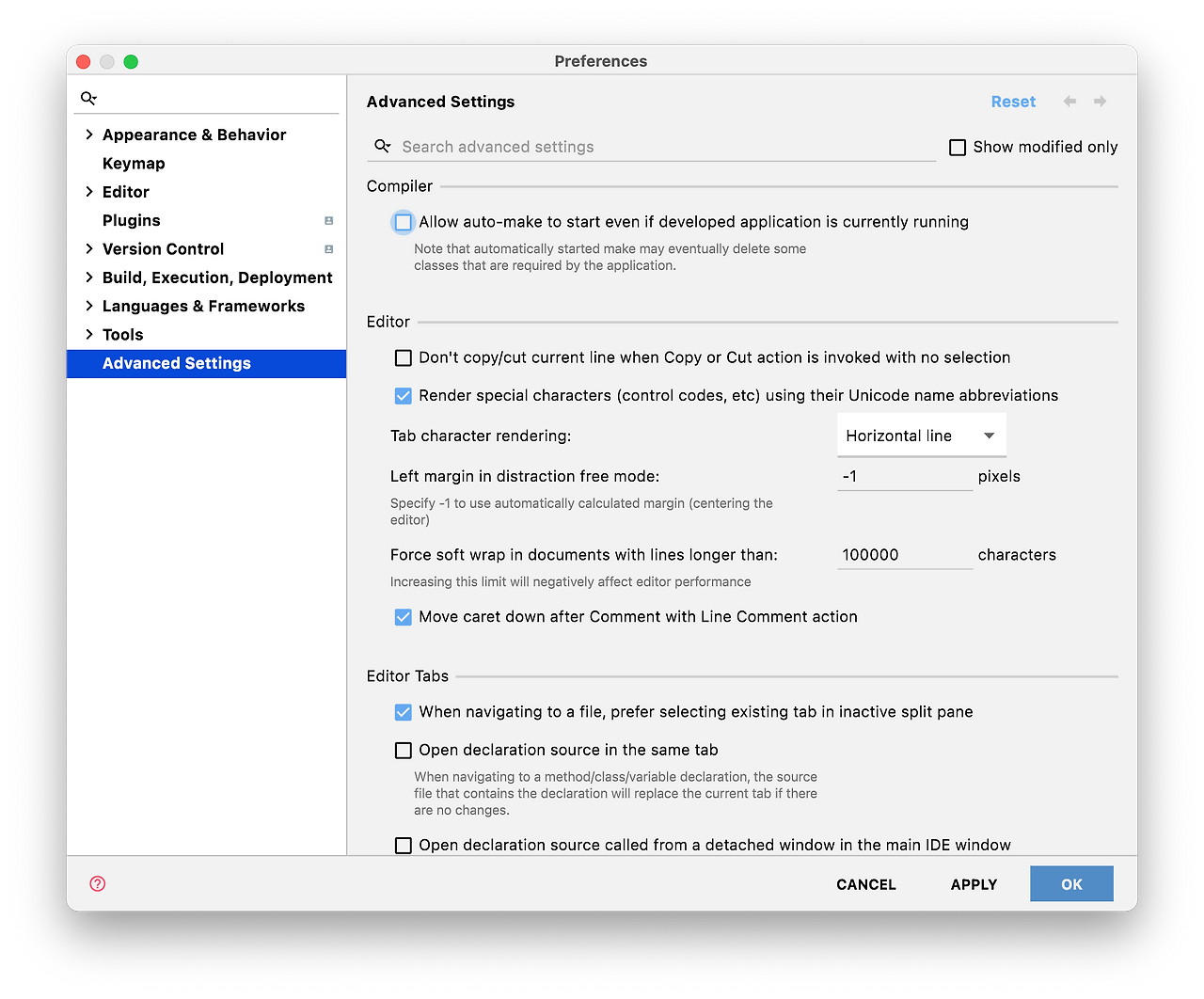Click the magnifier in advanced settings search bar
This screenshot has height=999, width=1204.
[382, 146]
